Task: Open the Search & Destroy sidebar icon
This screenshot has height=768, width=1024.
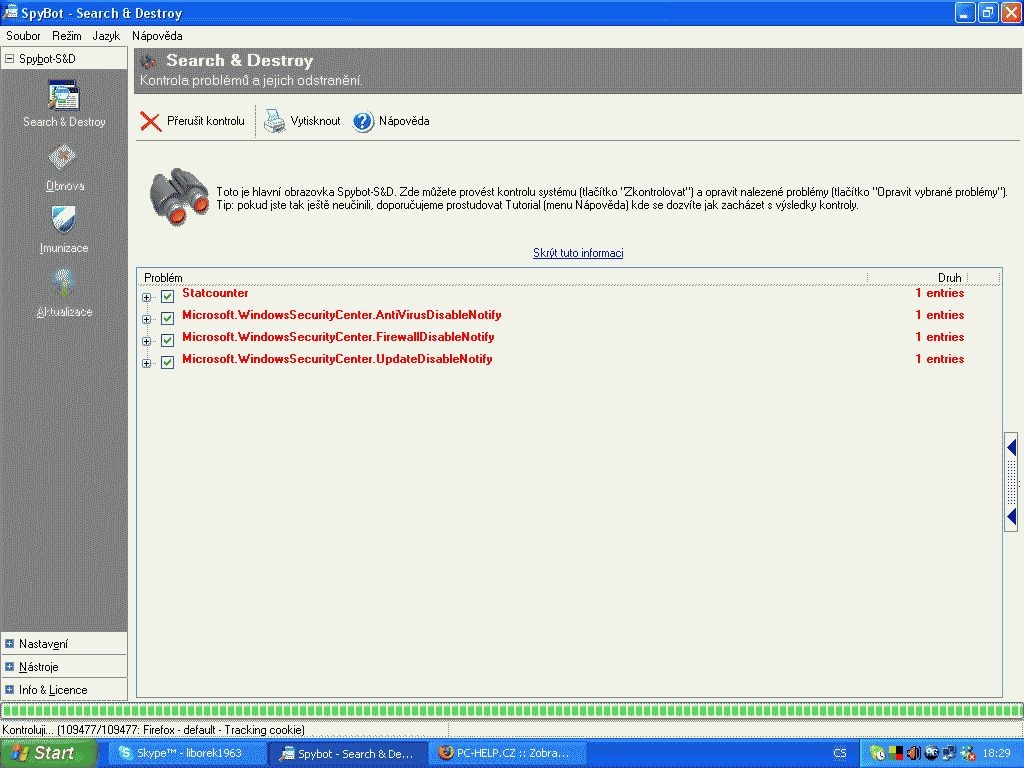Action: click(x=63, y=95)
